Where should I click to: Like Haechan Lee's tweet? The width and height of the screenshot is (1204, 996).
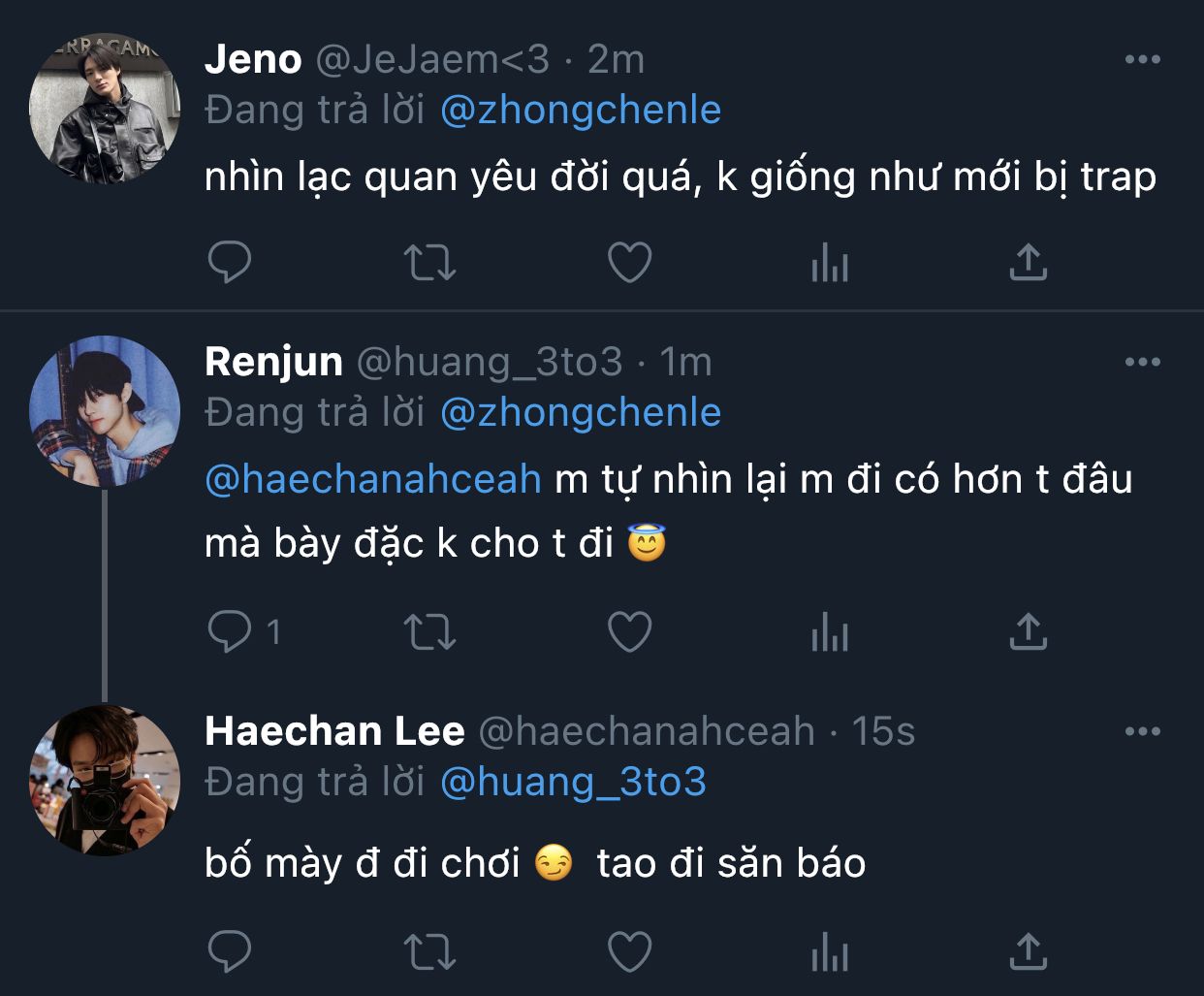(629, 951)
